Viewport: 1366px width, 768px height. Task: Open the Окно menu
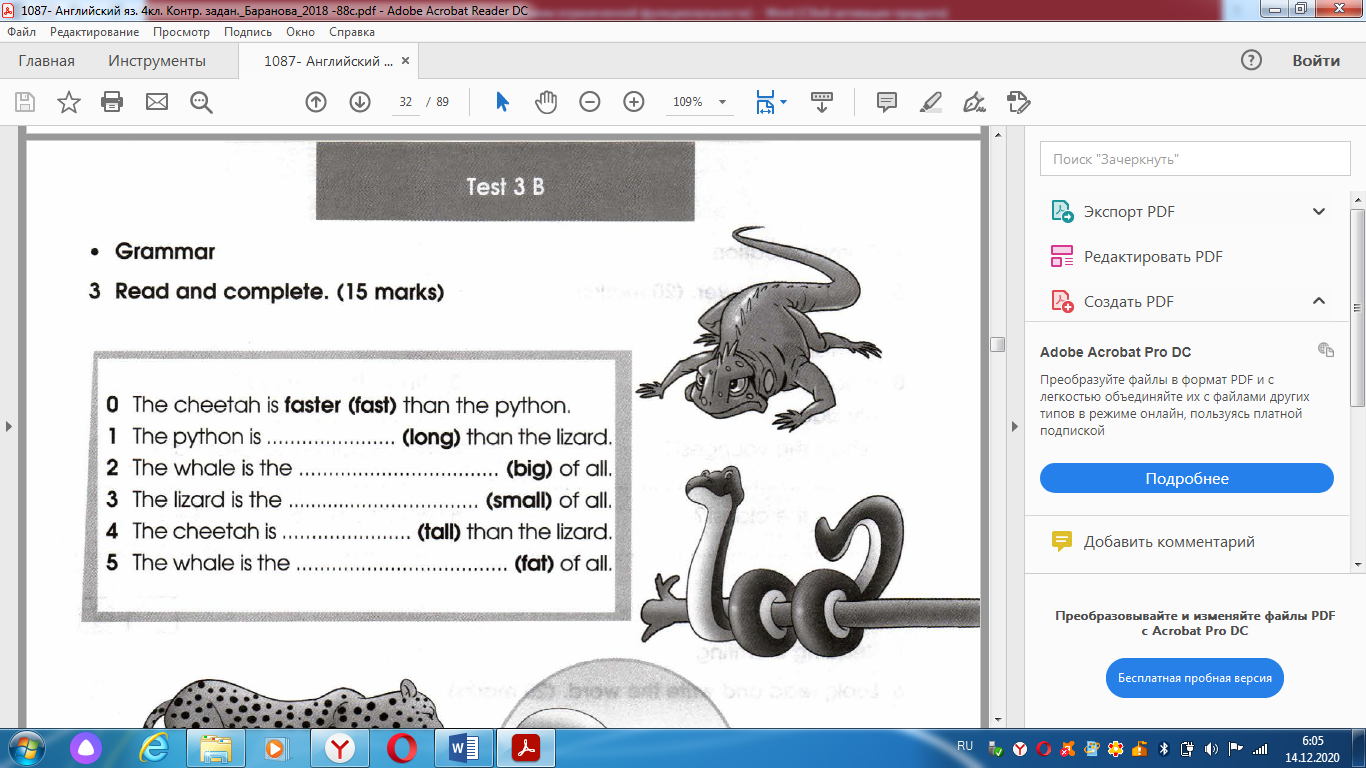click(300, 32)
